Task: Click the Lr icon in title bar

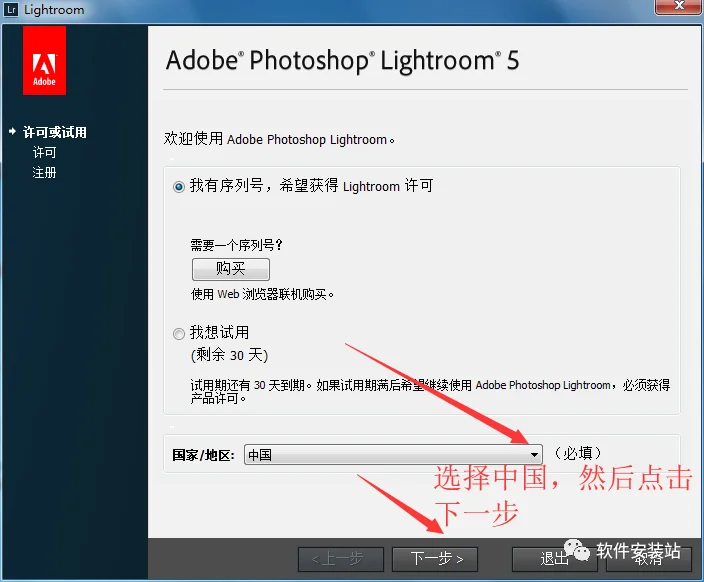Action: coord(11,9)
